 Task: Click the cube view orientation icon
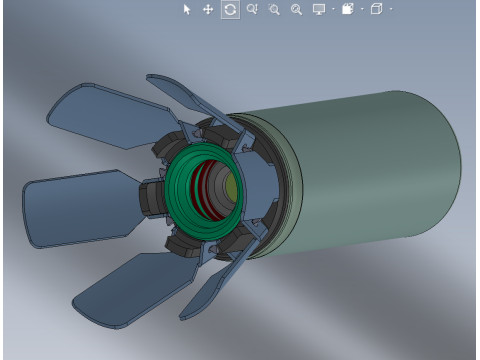(x=376, y=9)
